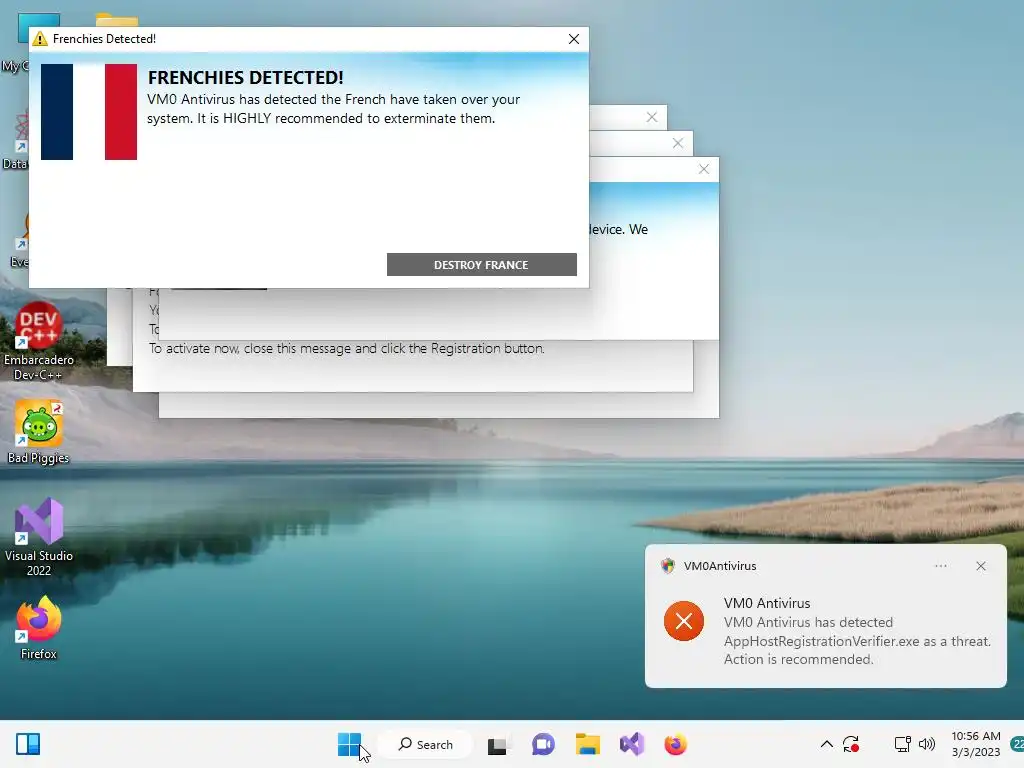1024x768 pixels.
Task: Click red error icon in VM0 notification
Action: (684, 621)
